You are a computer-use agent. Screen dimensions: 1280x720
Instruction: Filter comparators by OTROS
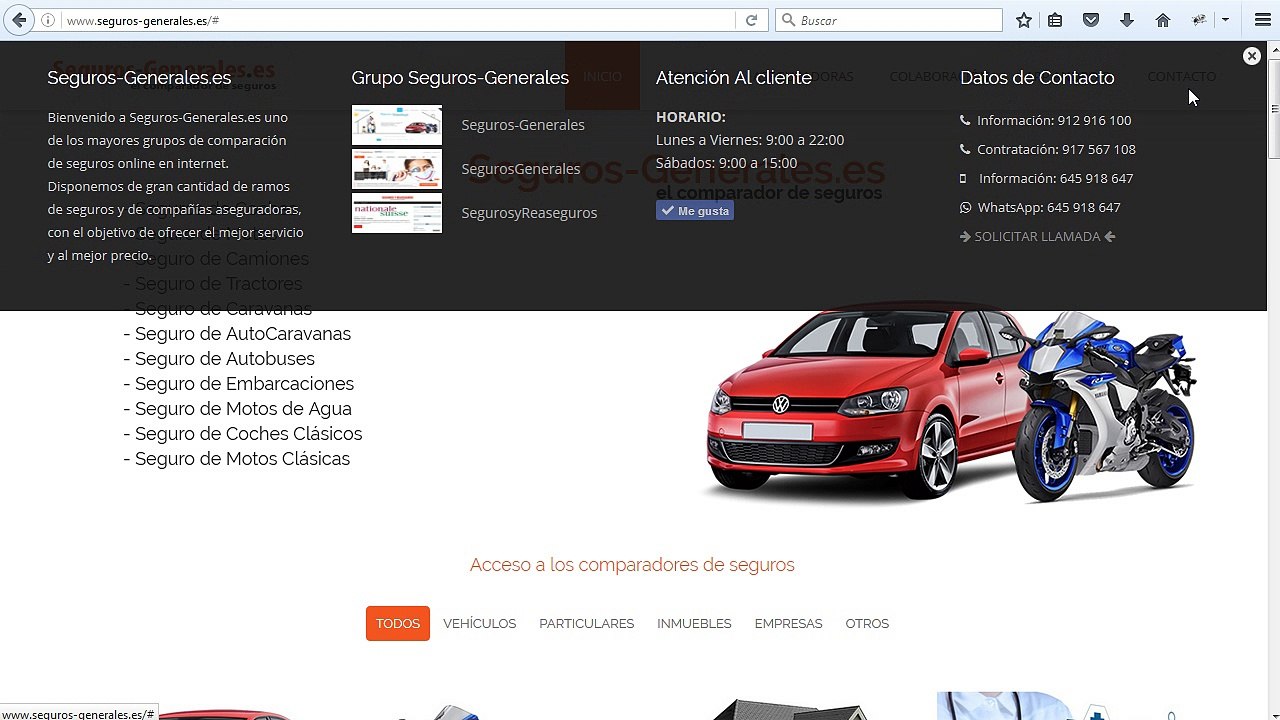867,623
